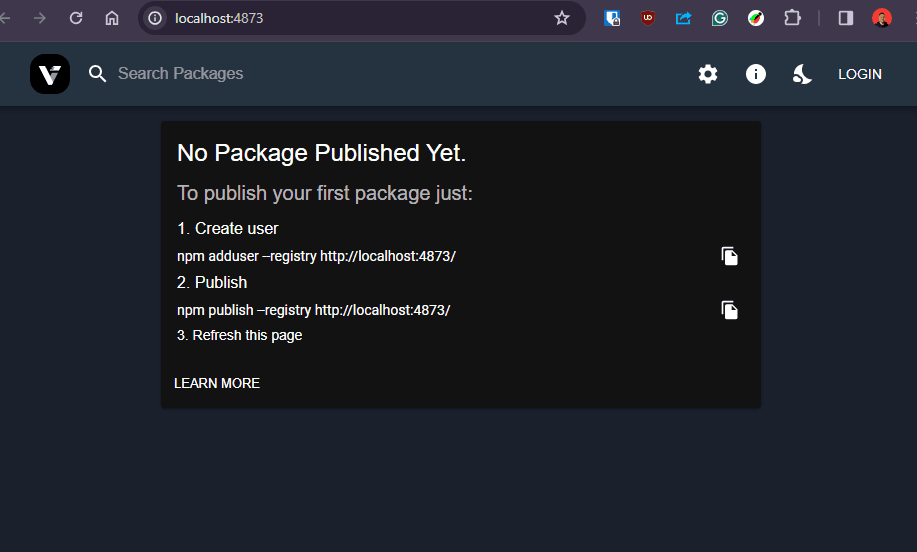
Task: Open the Chrome profile avatar menu
Action: (881, 18)
